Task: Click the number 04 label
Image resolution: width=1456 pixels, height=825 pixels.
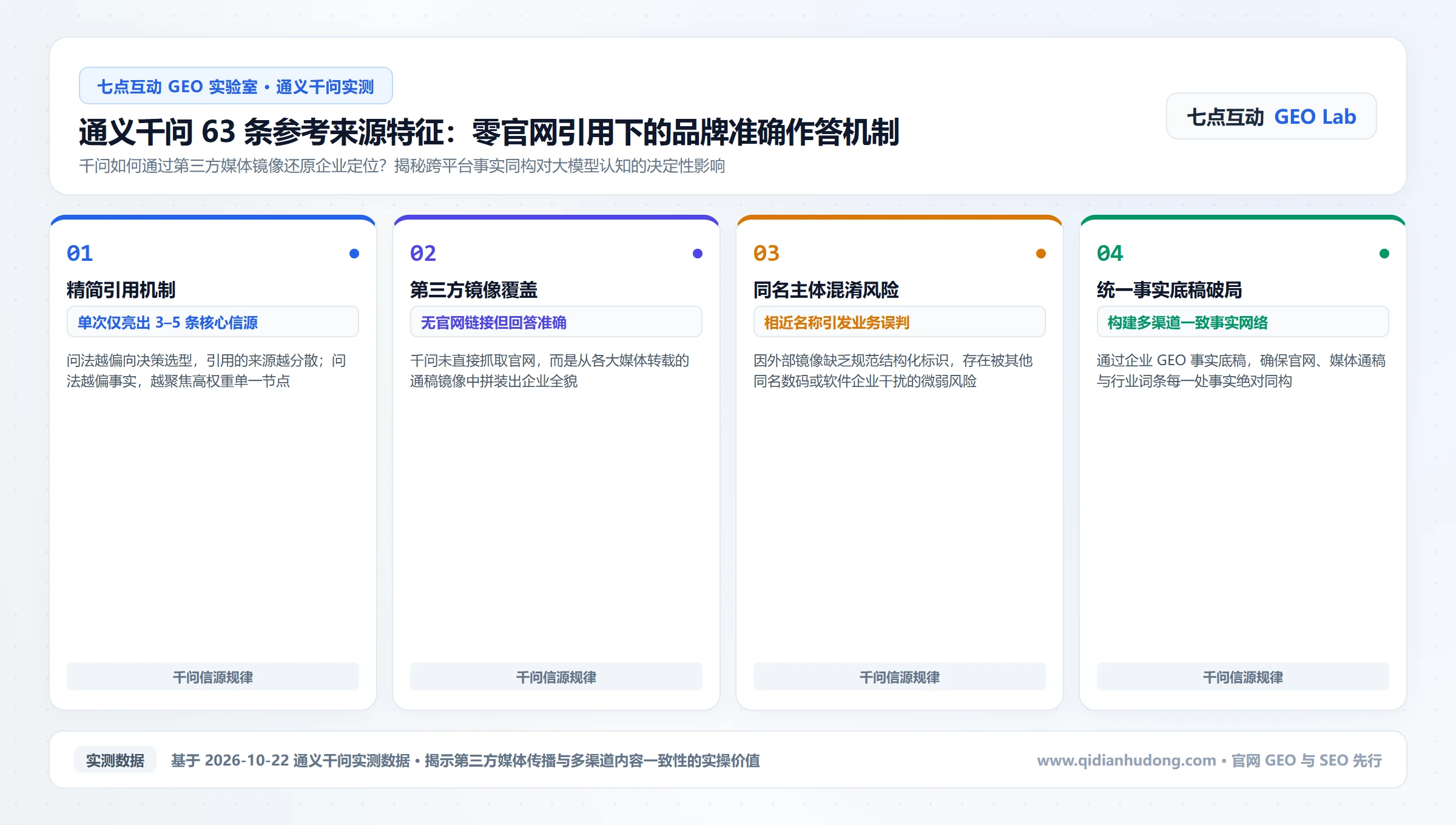Action: 1110,253
